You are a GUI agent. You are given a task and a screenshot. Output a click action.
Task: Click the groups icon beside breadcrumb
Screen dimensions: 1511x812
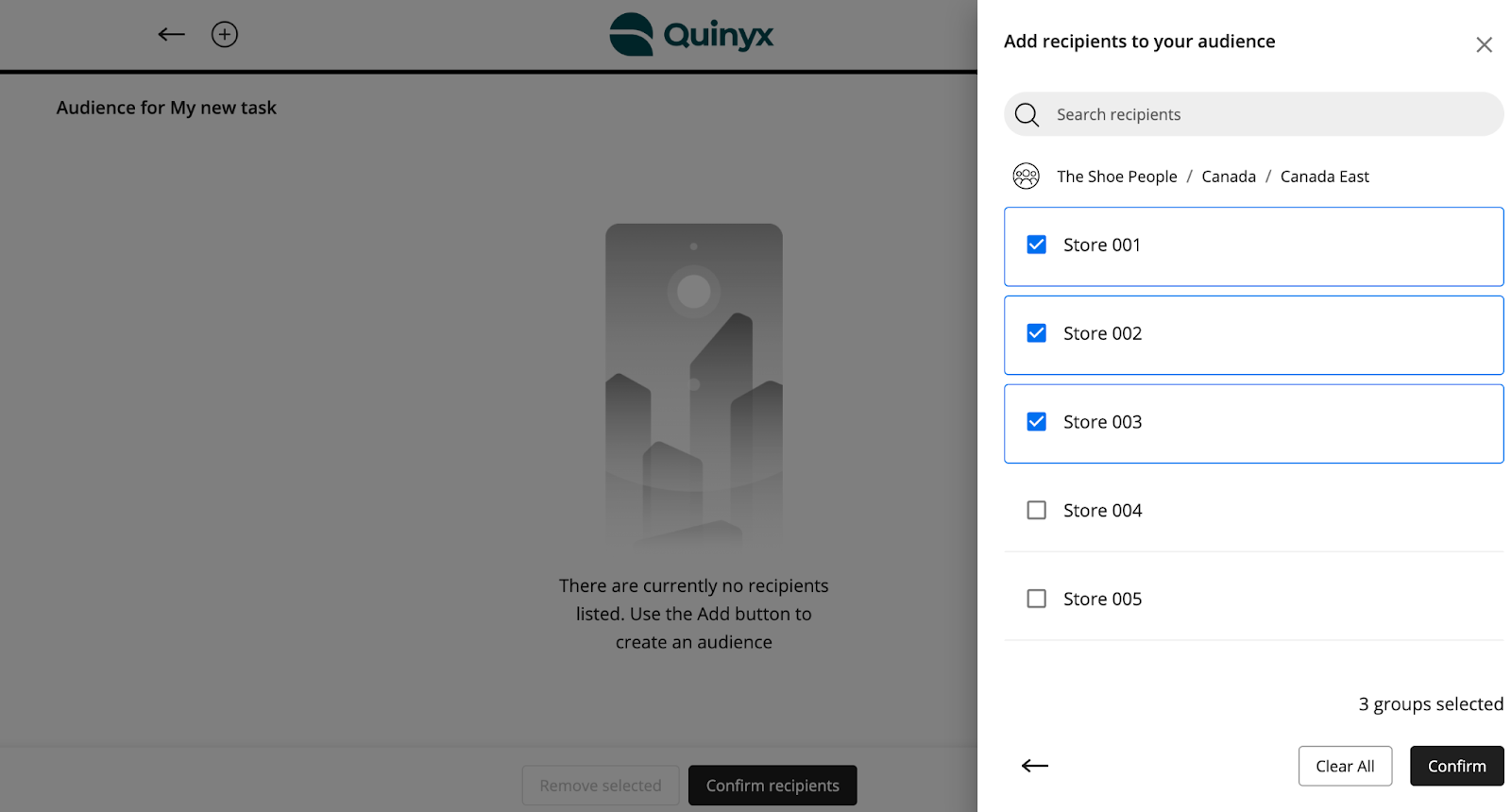[x=1027, y=176]
